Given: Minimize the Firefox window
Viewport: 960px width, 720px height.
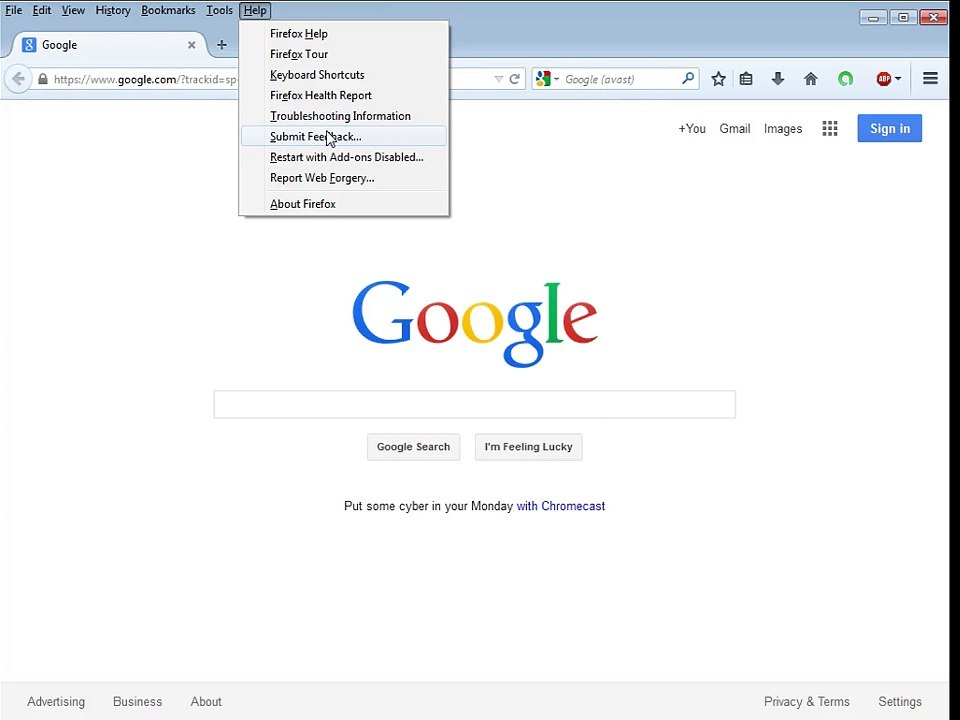Looking at the screenshot, I should [x=873, y=18].
